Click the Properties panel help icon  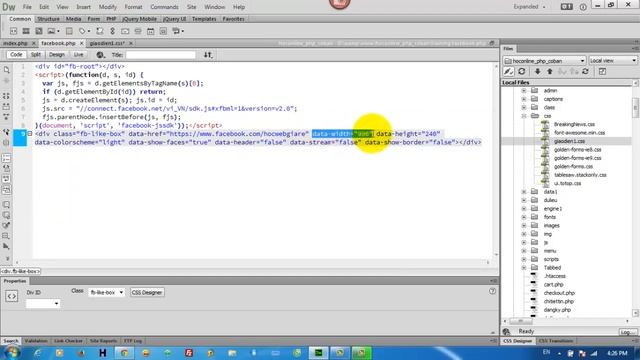[x=492, y=291]
